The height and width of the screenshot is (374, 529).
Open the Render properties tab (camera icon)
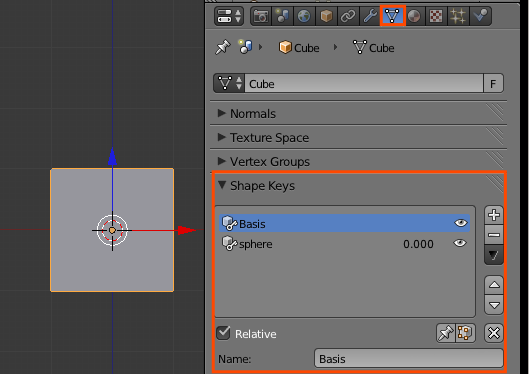click(261, 16)
